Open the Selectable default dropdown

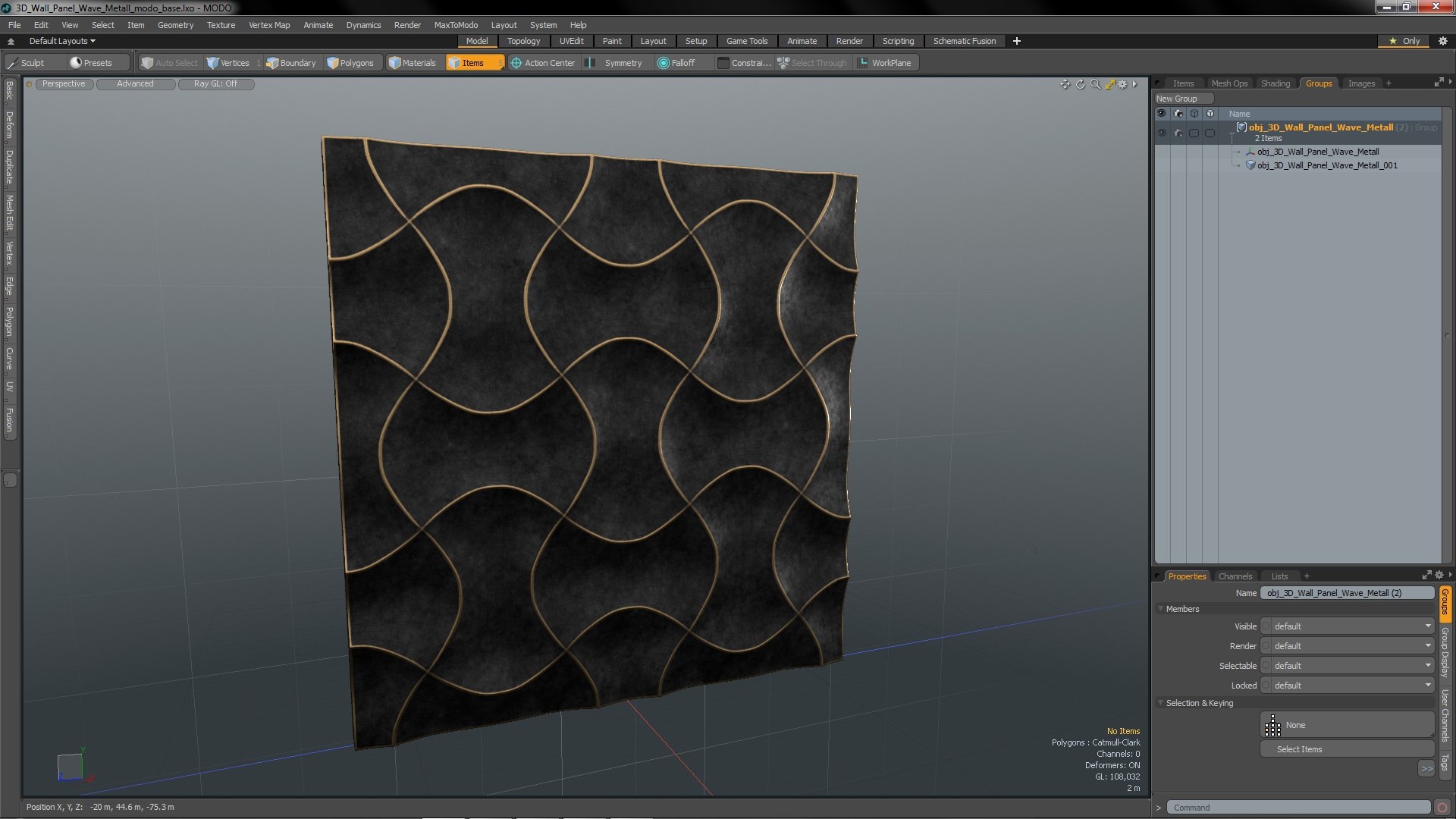[1347, 666]
